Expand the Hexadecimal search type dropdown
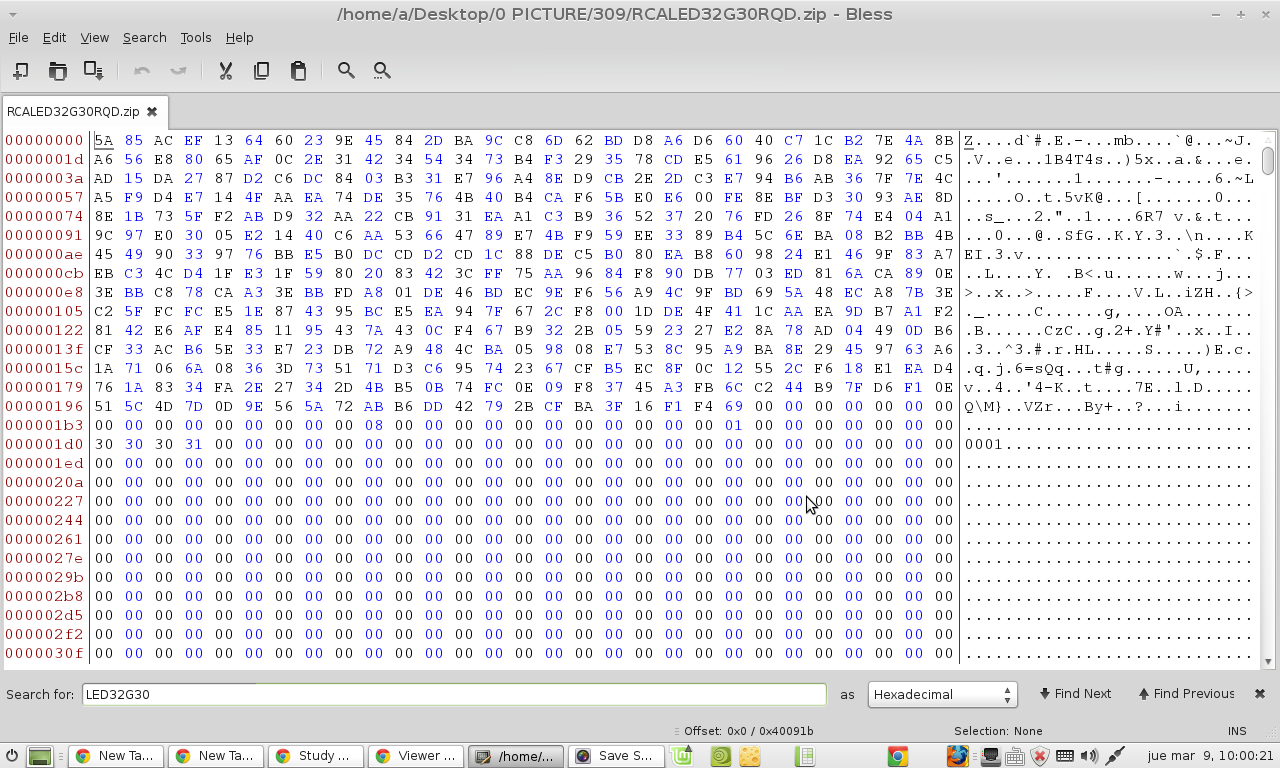Screen dimensions: 1280x768 (941, 694)
